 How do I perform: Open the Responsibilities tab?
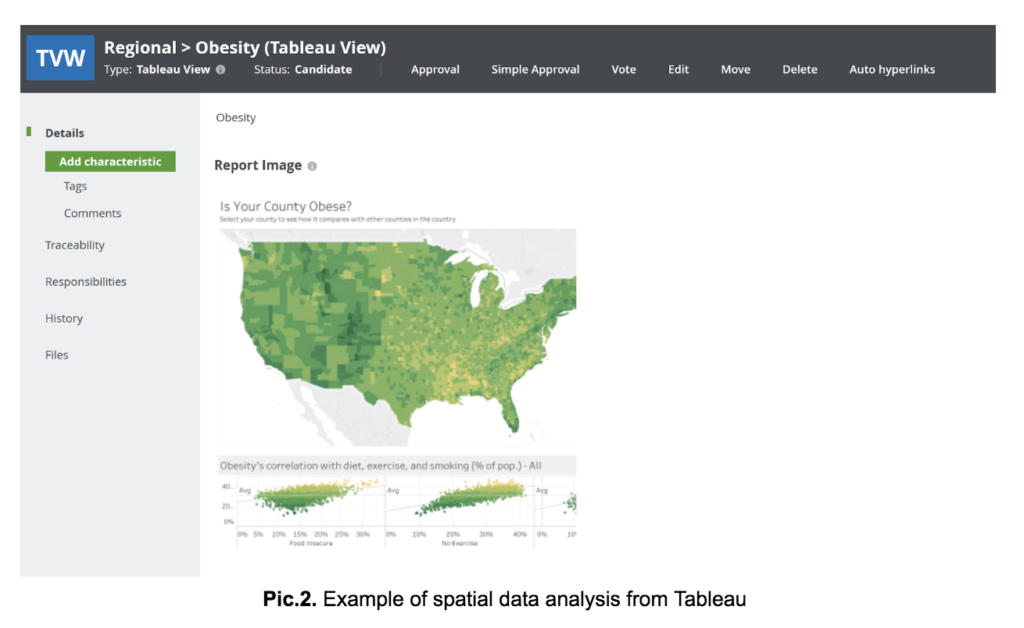pyautogui.click(x=86, y=281)
